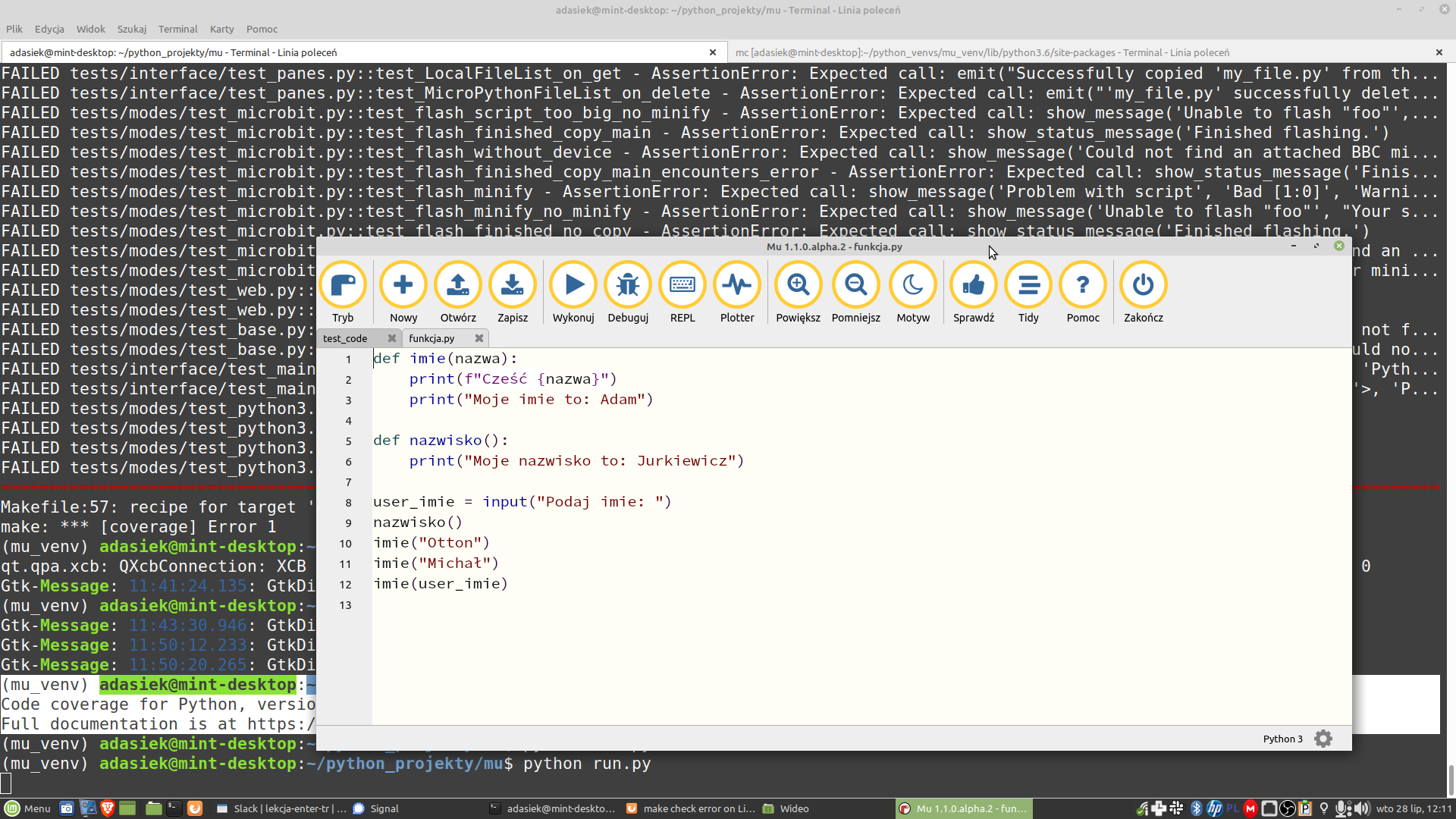Image resolution: width=1456 pixels, height=819 pixels.
Task: Select the funkcja.py tab
Action: 431,338
